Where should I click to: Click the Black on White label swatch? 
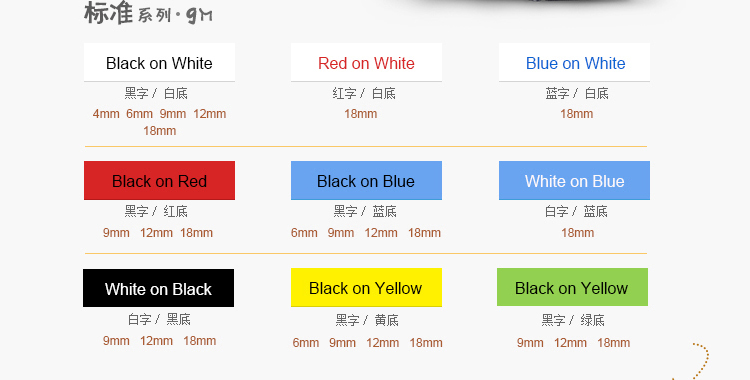tap(159, 63)
